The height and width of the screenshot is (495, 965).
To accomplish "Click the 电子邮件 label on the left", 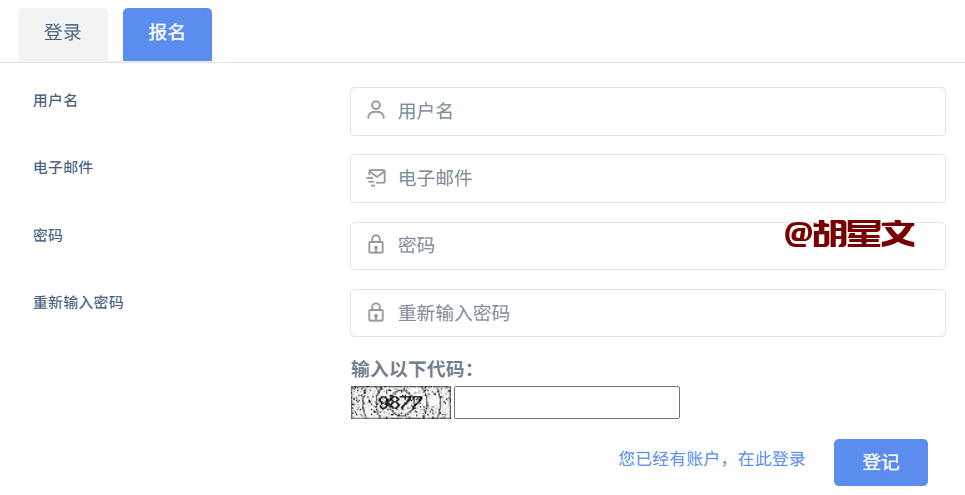I will [63, 168].
